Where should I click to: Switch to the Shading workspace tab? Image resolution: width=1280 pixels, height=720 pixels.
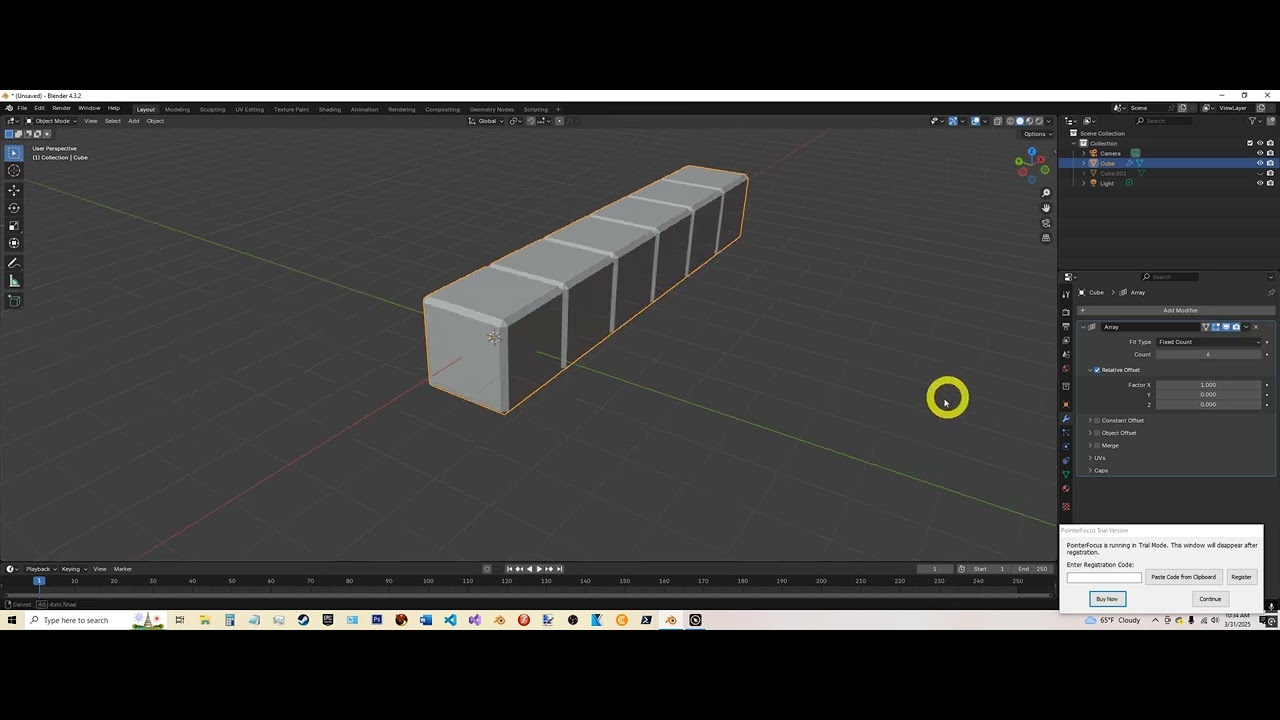pyautogui.click(x=330, y=109)
